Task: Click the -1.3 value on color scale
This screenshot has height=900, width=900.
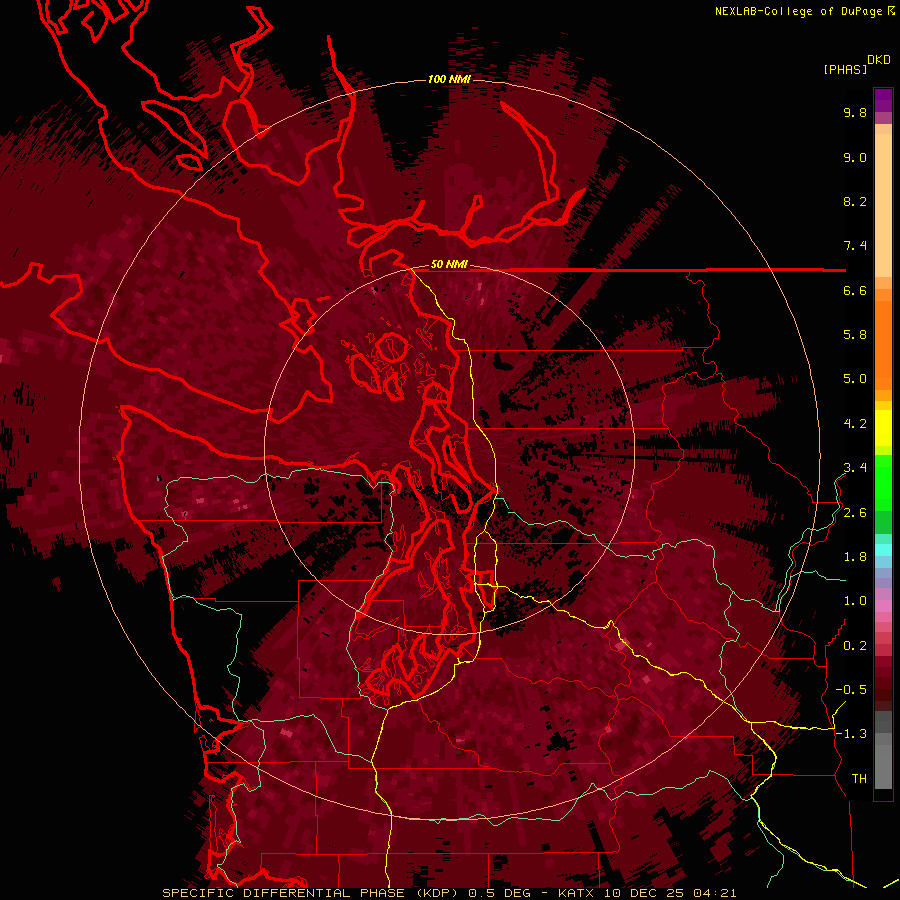Action: pos(851,735)
